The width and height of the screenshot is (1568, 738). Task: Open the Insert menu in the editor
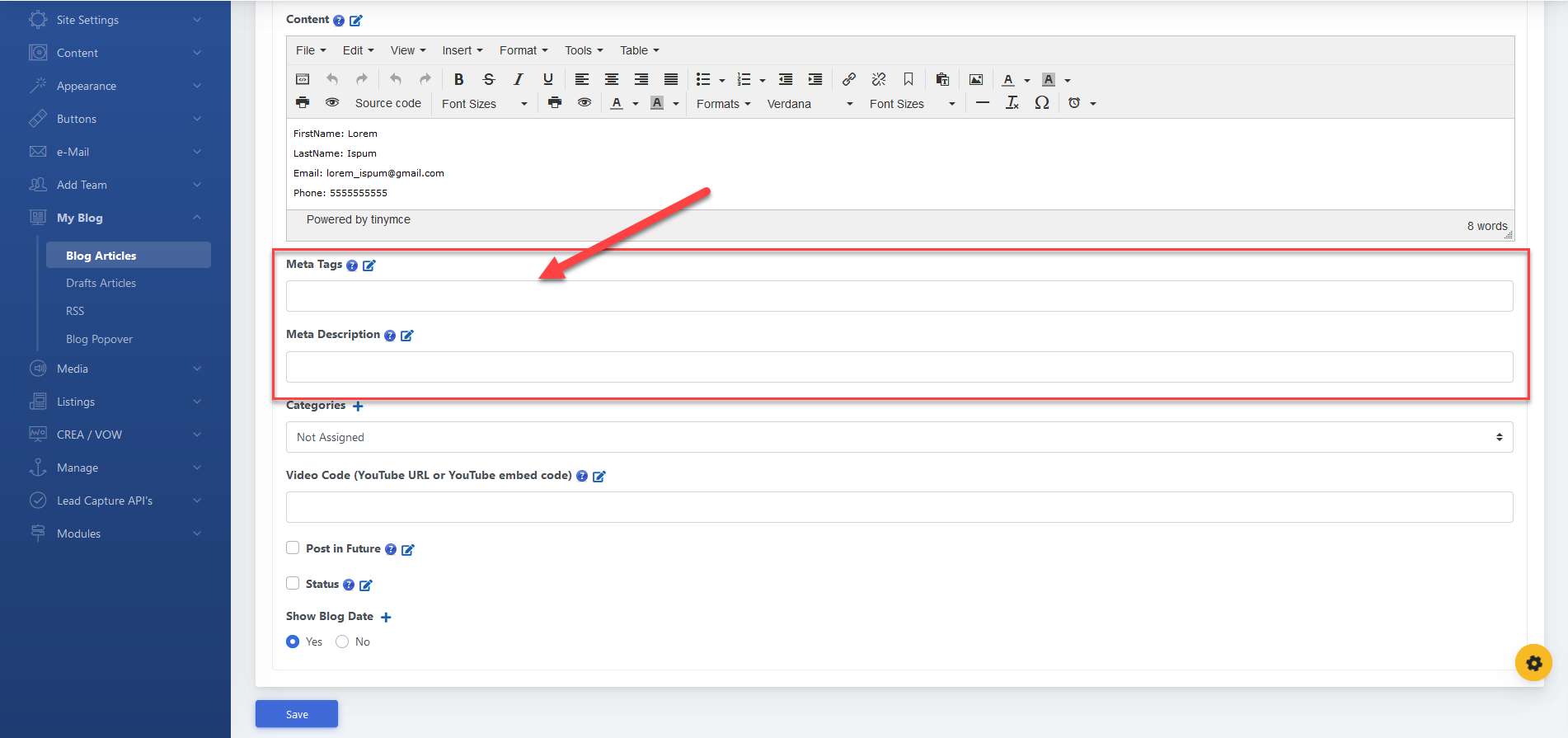pos(462,50)
